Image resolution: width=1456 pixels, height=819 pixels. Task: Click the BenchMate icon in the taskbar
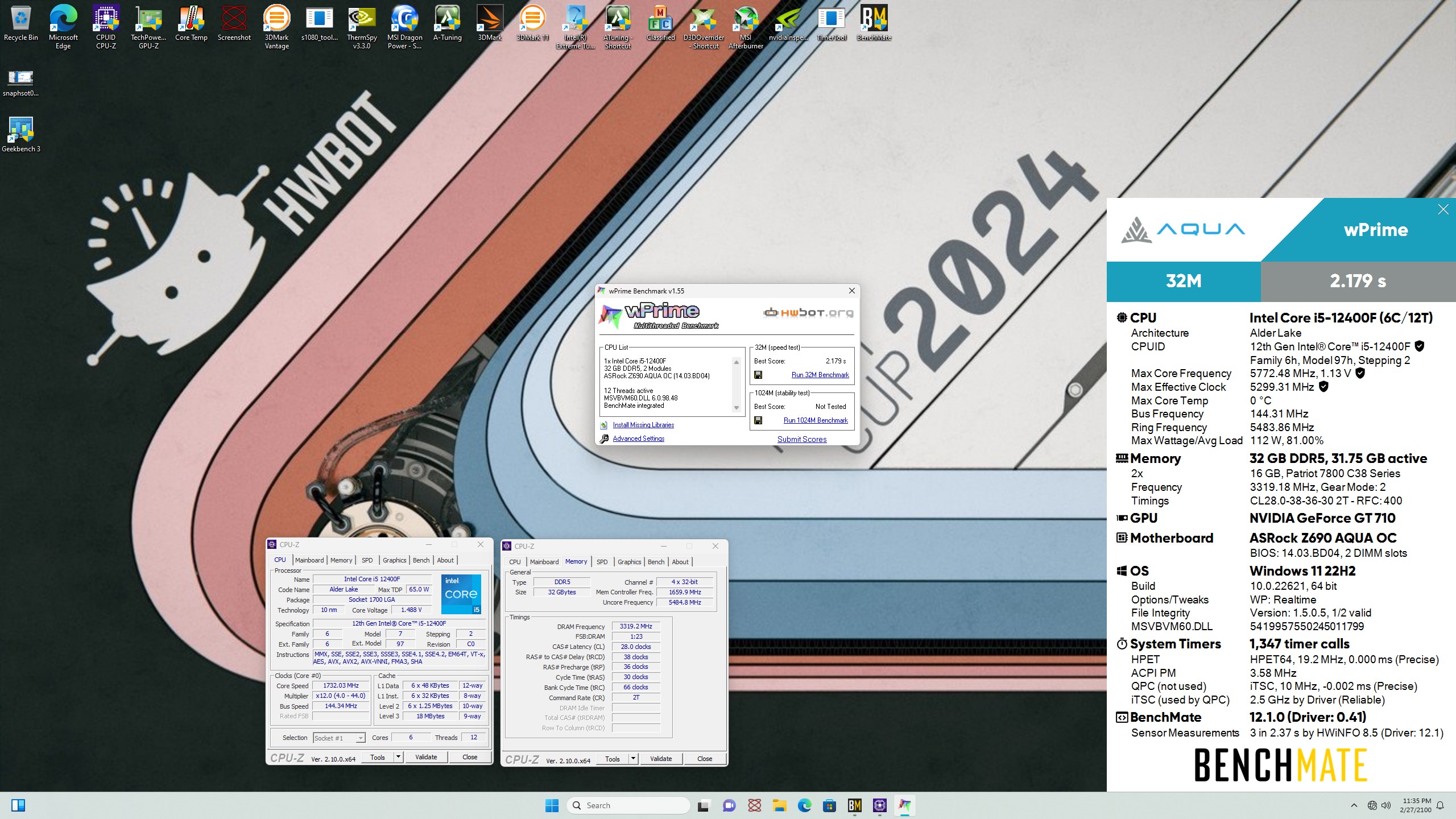click(x=854, y=805)
